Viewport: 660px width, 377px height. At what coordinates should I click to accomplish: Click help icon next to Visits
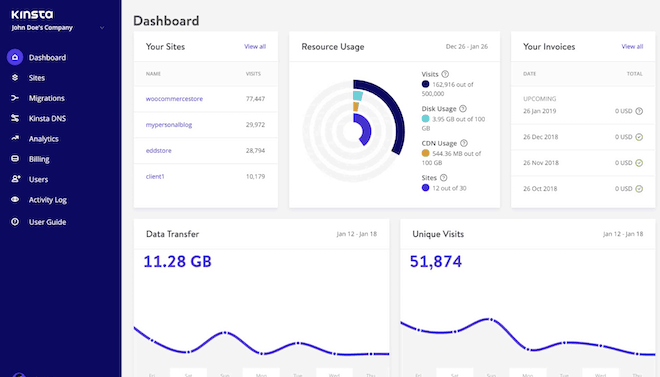tap(445, 74)
